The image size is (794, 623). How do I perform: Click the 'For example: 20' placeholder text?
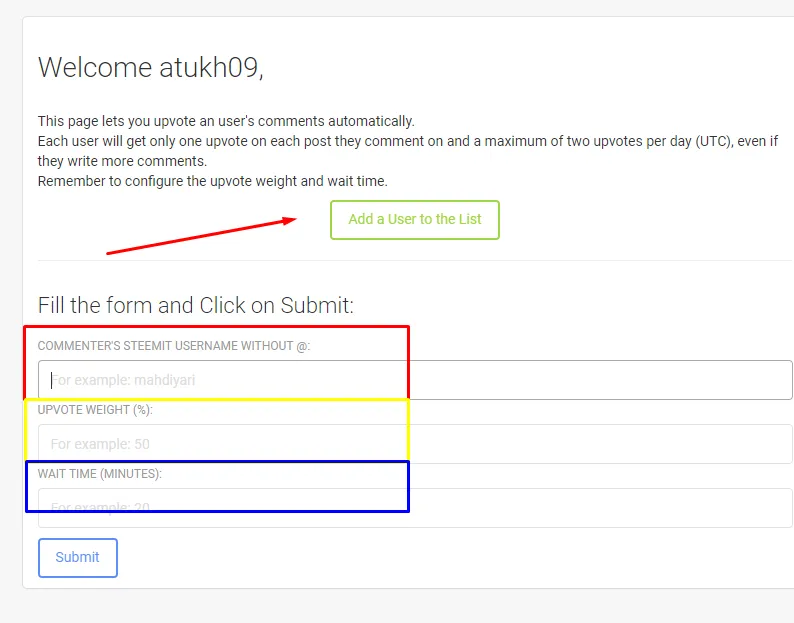click(100, 507)
